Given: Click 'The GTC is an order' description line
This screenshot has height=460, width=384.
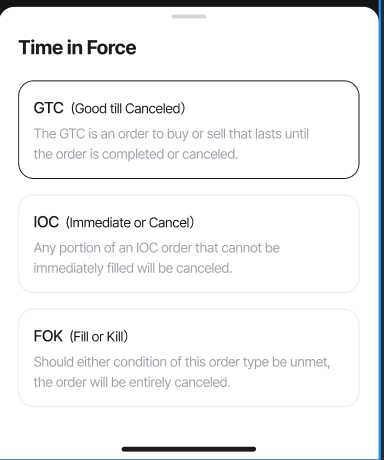Looking at the screenshot, I should (171, 134).
